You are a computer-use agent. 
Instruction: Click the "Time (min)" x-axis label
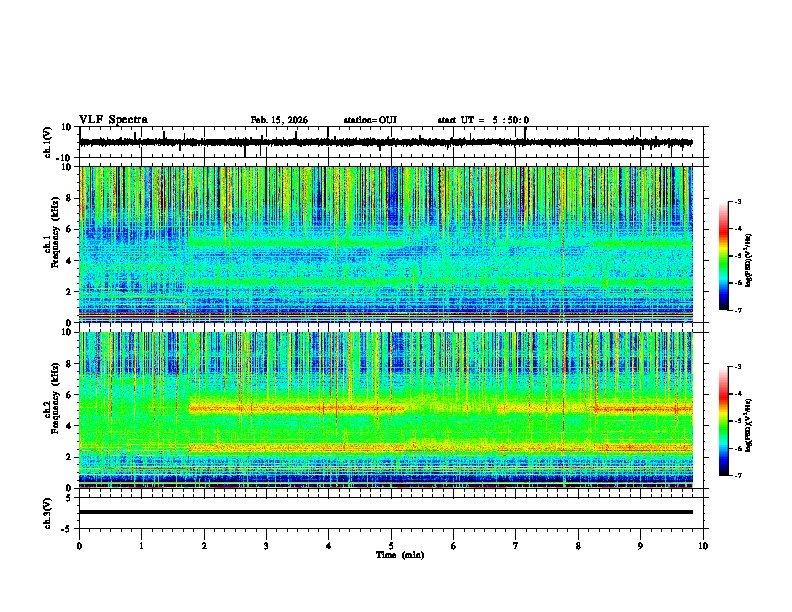tap(400, 555)
